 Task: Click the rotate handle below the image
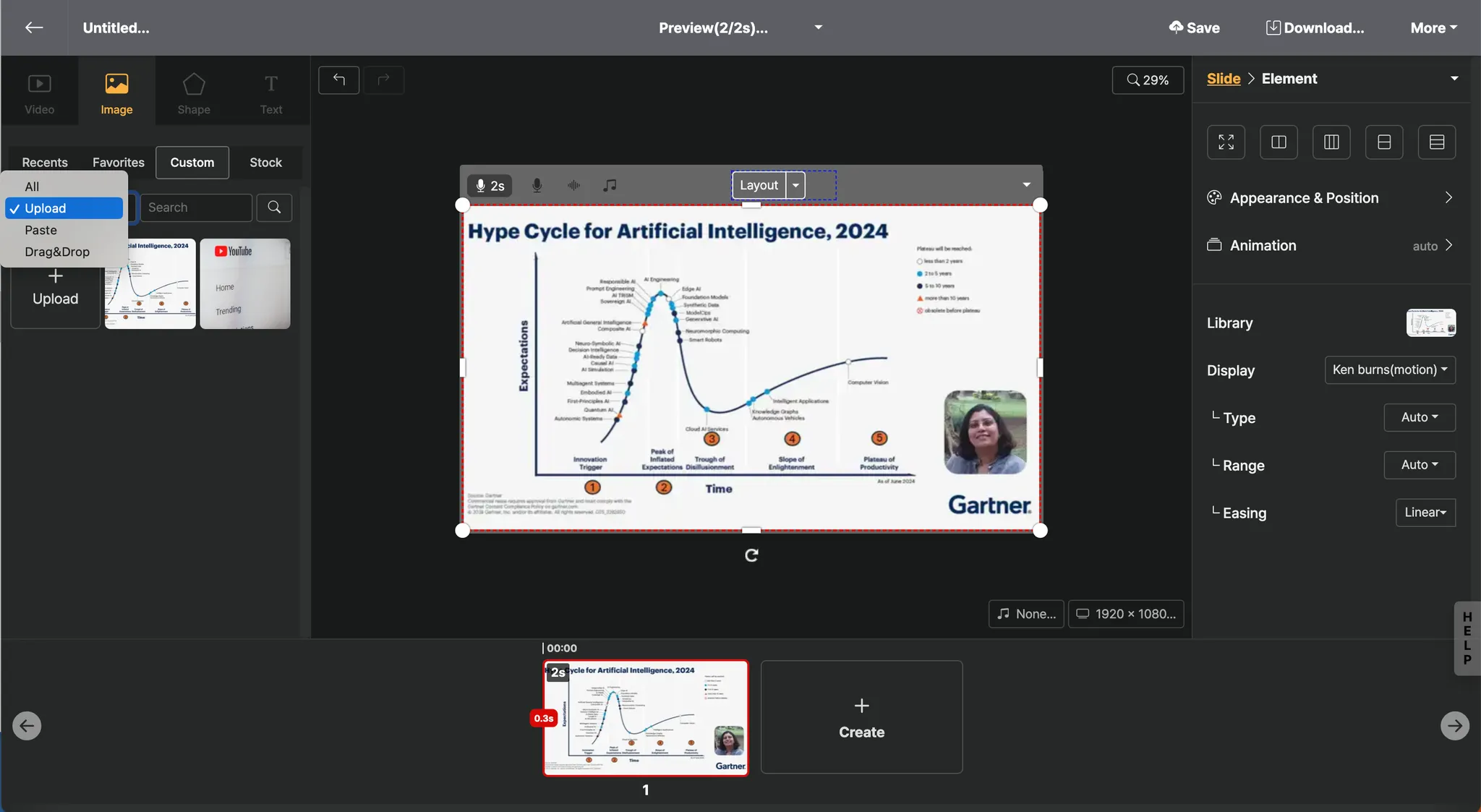(751, 555)
